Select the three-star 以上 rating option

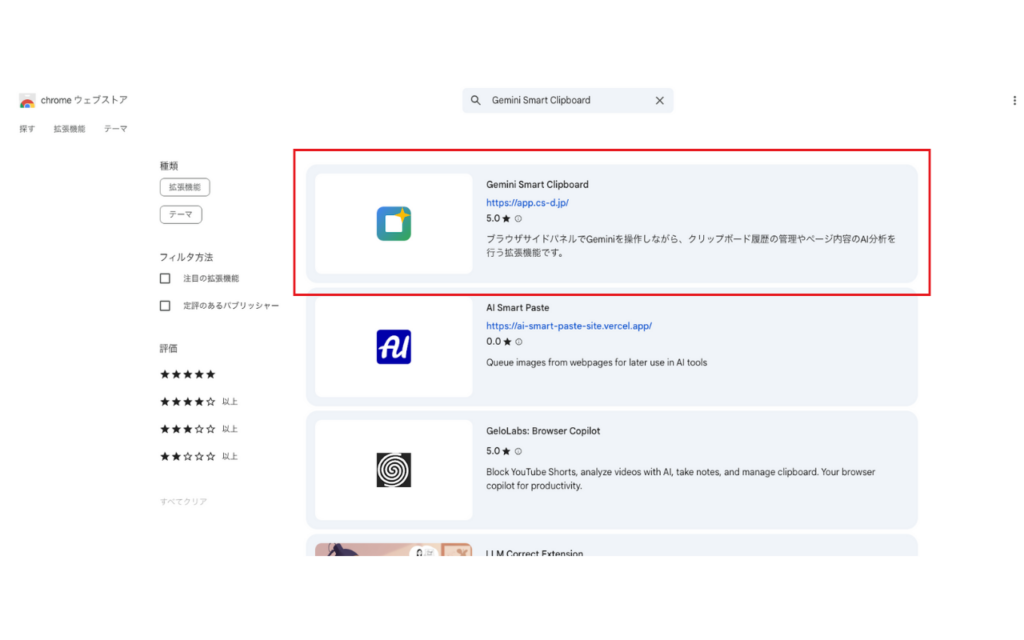tap(186, 428)
